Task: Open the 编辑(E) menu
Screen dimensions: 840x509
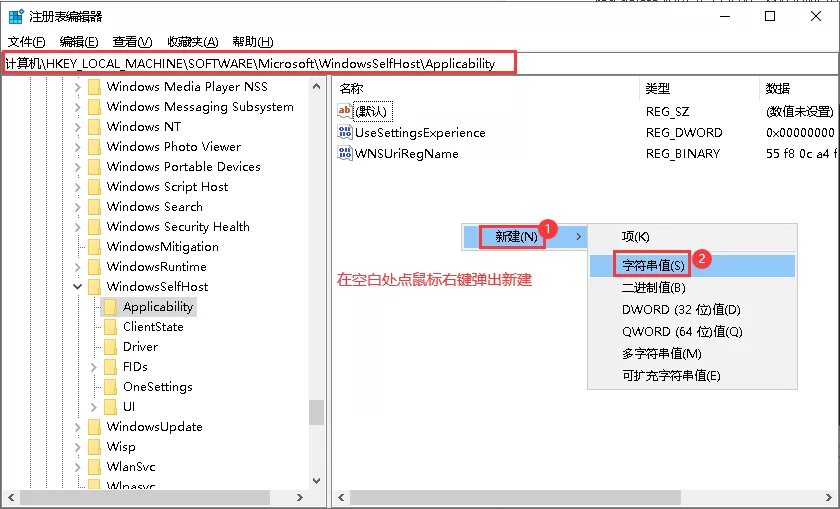Action: (79, 41)
